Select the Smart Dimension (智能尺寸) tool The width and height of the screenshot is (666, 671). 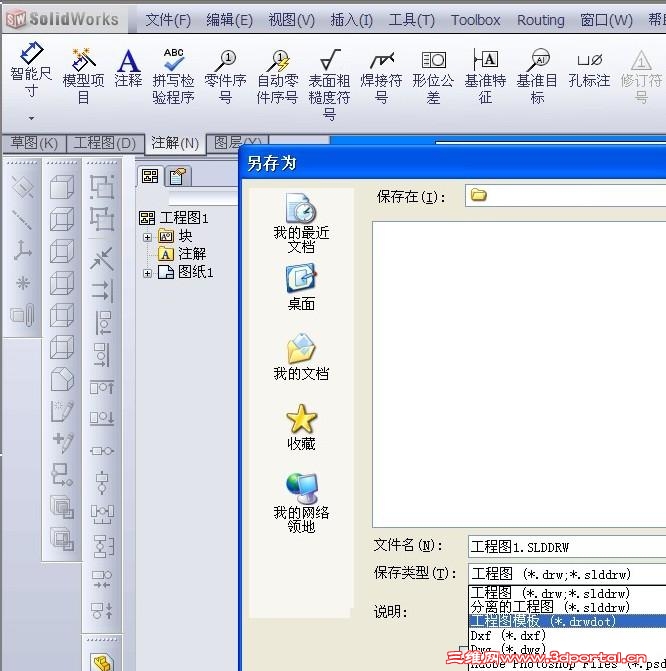tap(31, 70)
